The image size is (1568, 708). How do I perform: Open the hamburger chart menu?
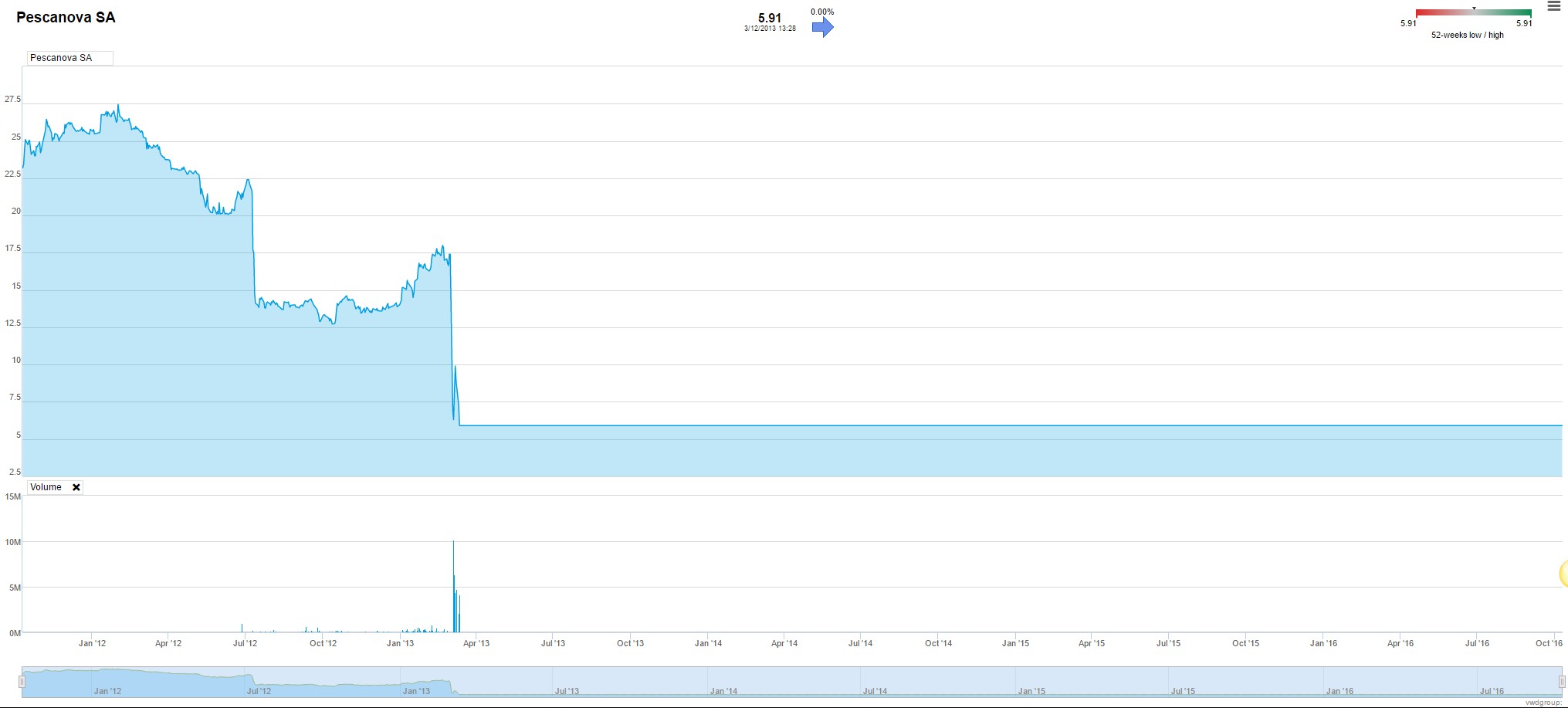pos(1553,7)
